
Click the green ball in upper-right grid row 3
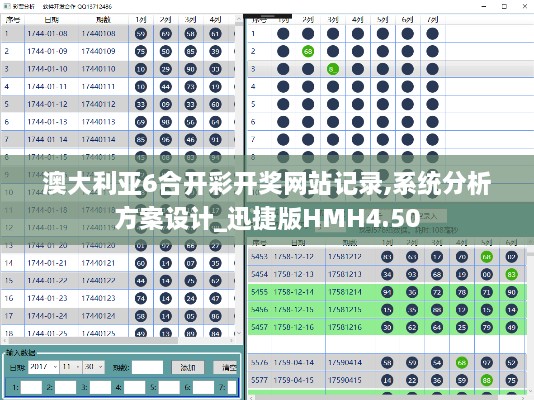click(x=333, y=69)
